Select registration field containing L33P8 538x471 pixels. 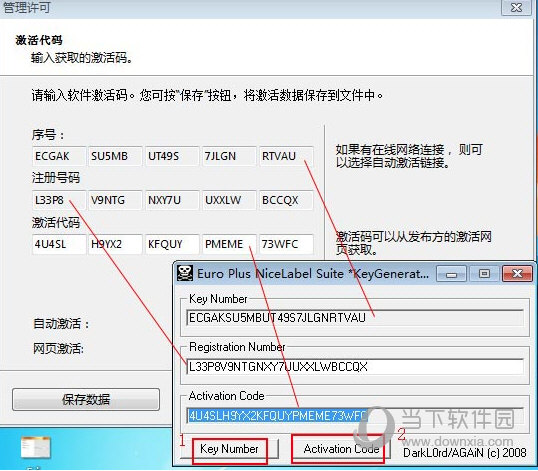click(59, 200)
